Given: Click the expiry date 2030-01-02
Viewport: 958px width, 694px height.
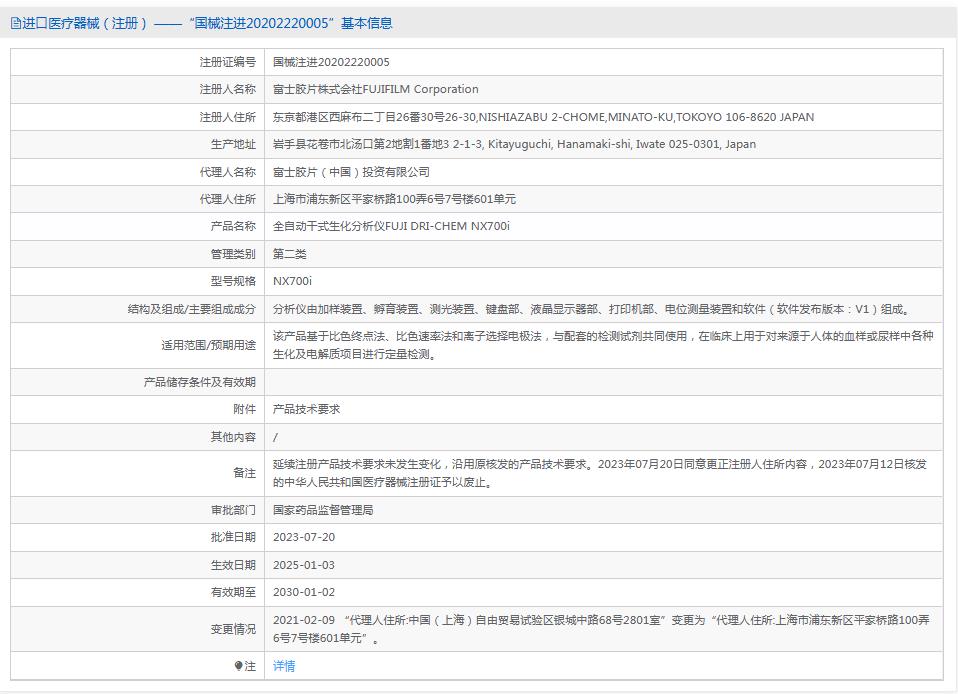Looking at the screenshot, I should 304,592.
